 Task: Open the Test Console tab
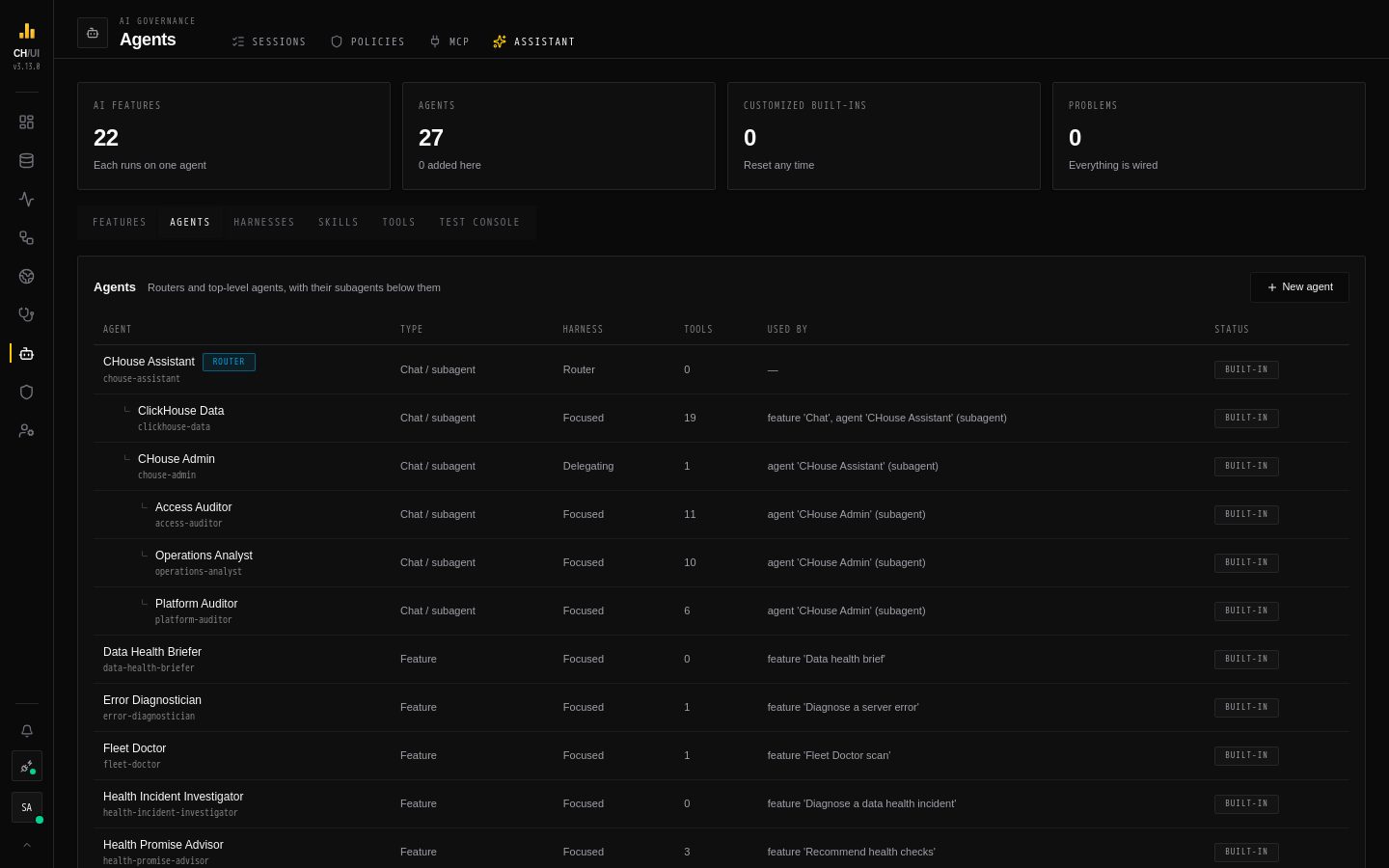(479, 223)
